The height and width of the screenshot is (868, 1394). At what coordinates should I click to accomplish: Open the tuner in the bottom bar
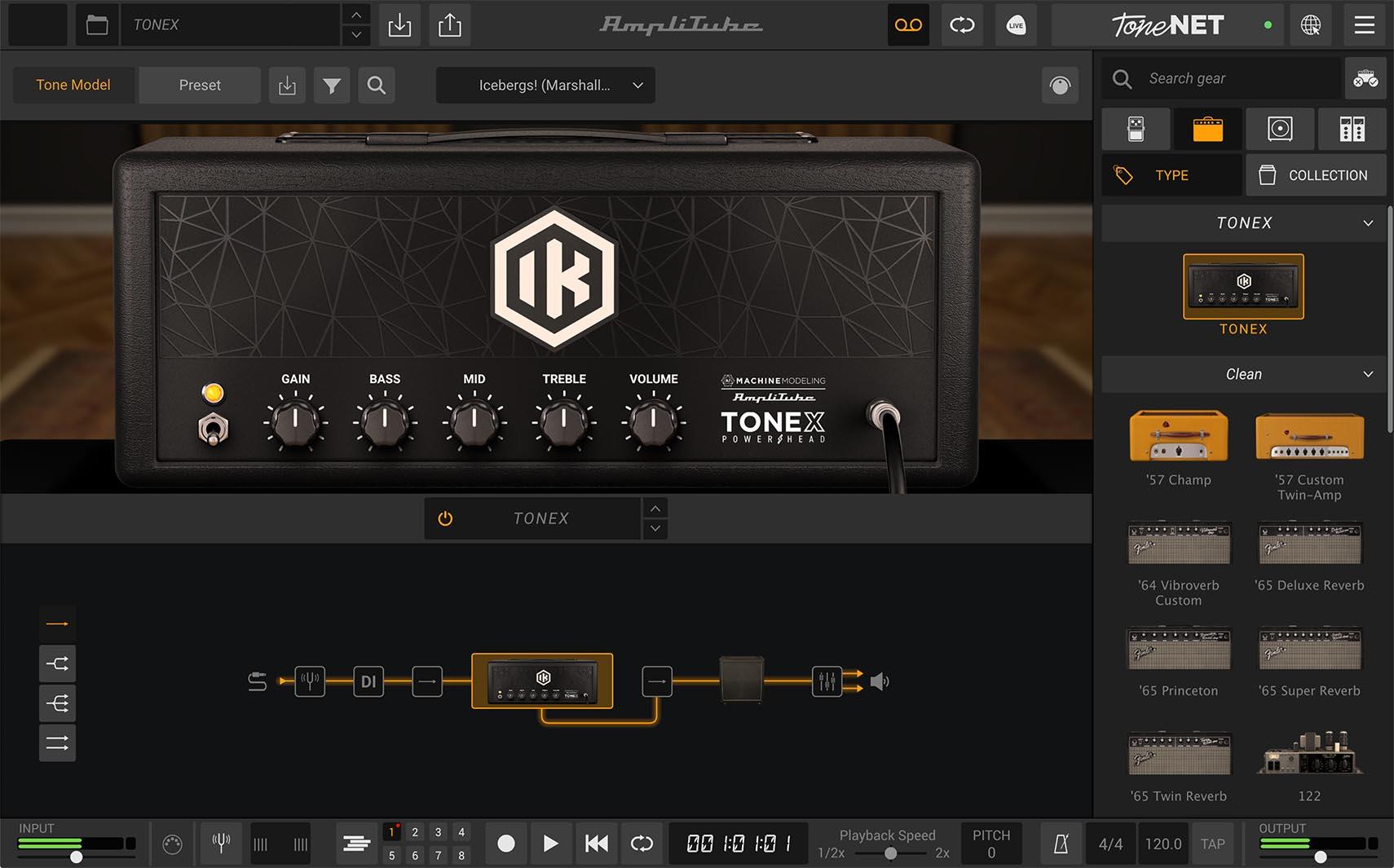point(221,844)
